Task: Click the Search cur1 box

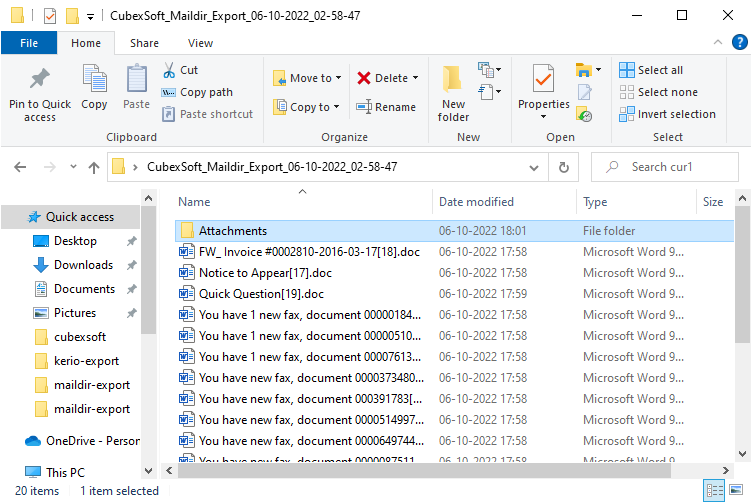Action: coord(665,167)
